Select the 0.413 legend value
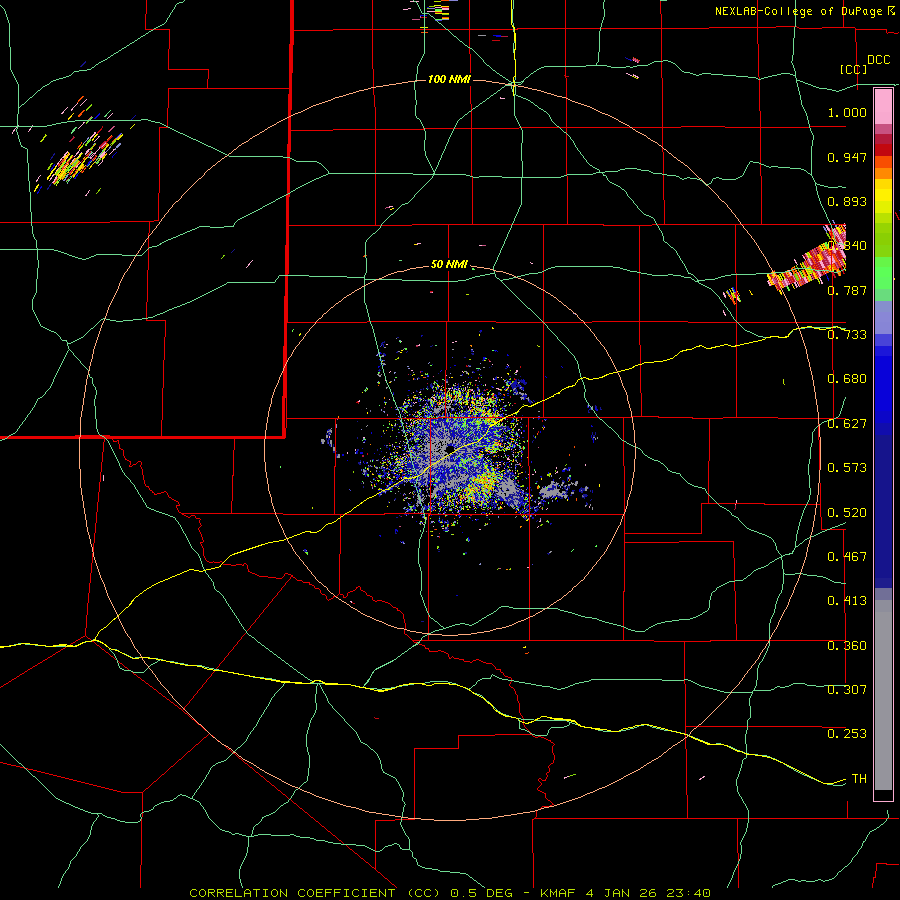 pyautogui.click(x=847, y=601)
